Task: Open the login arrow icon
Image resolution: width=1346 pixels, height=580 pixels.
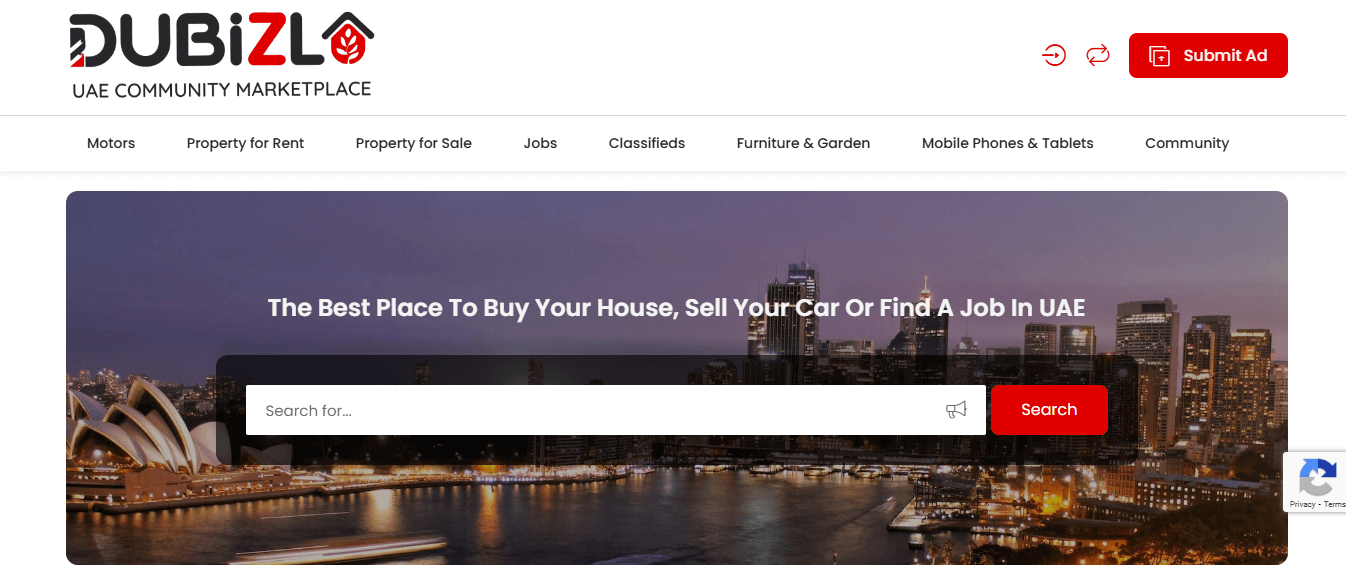Action: pos(1054,55)
